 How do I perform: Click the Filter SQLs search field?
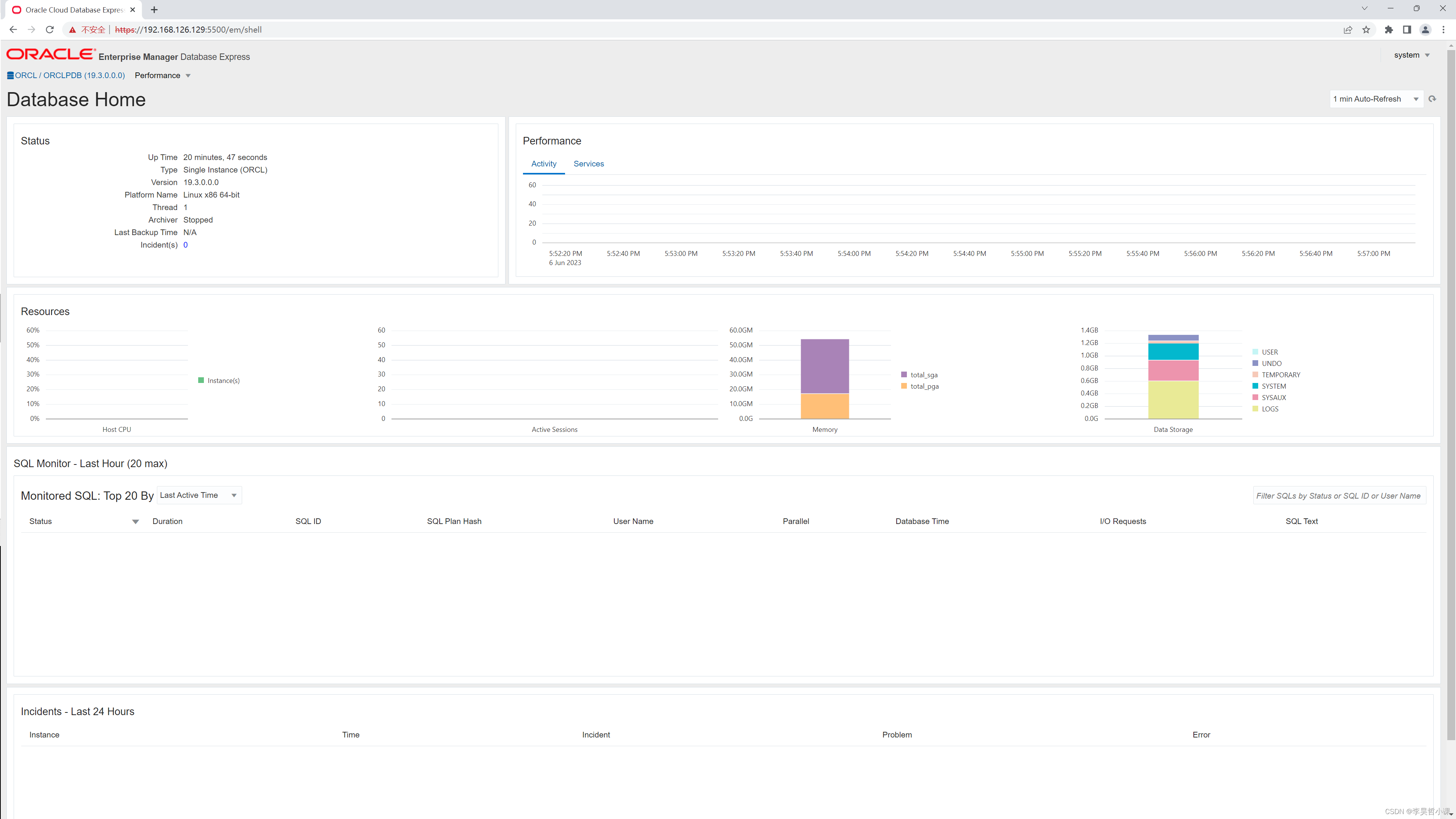point(1339,496)
